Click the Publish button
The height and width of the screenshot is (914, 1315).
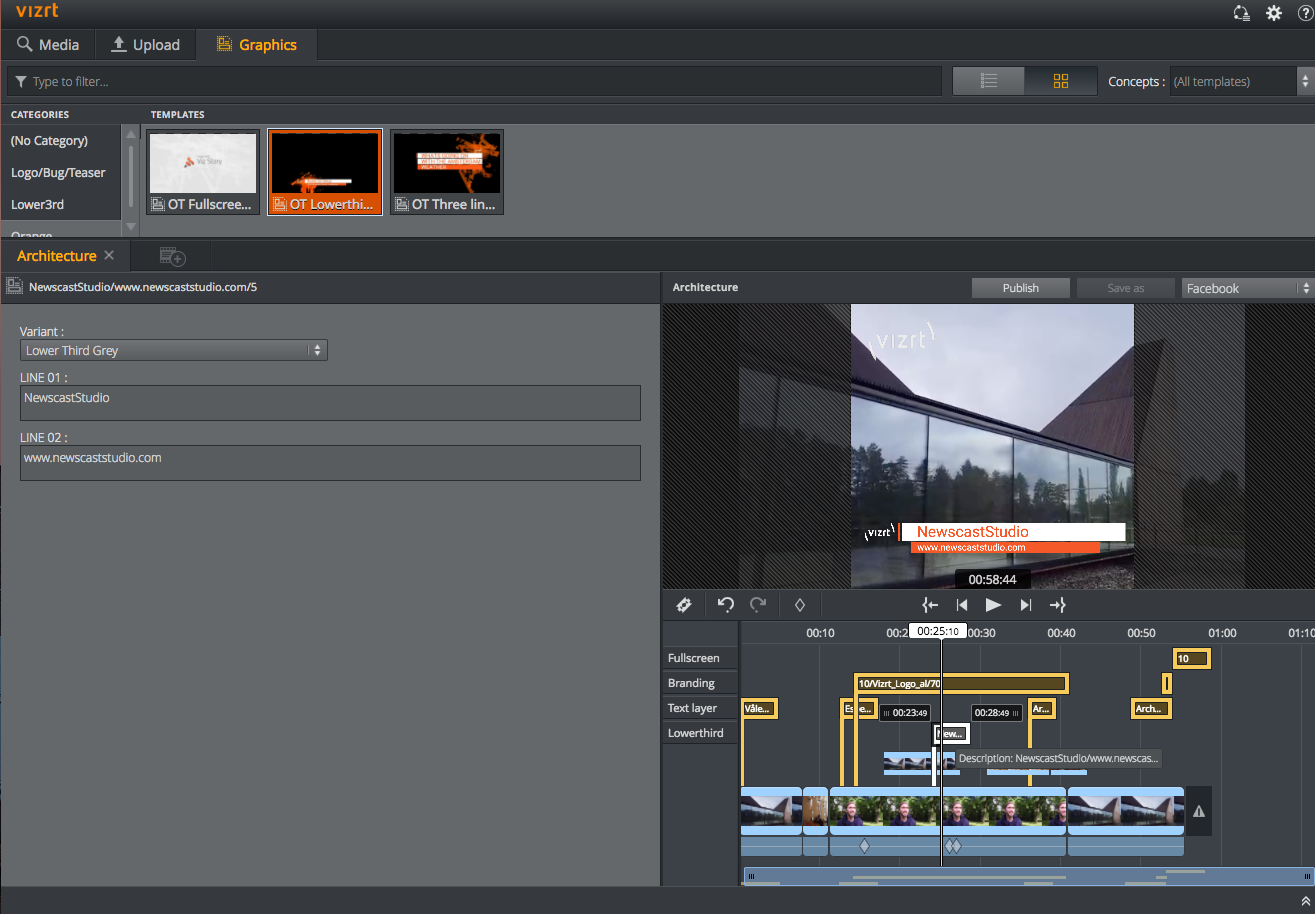click(x=1020, y=287)
